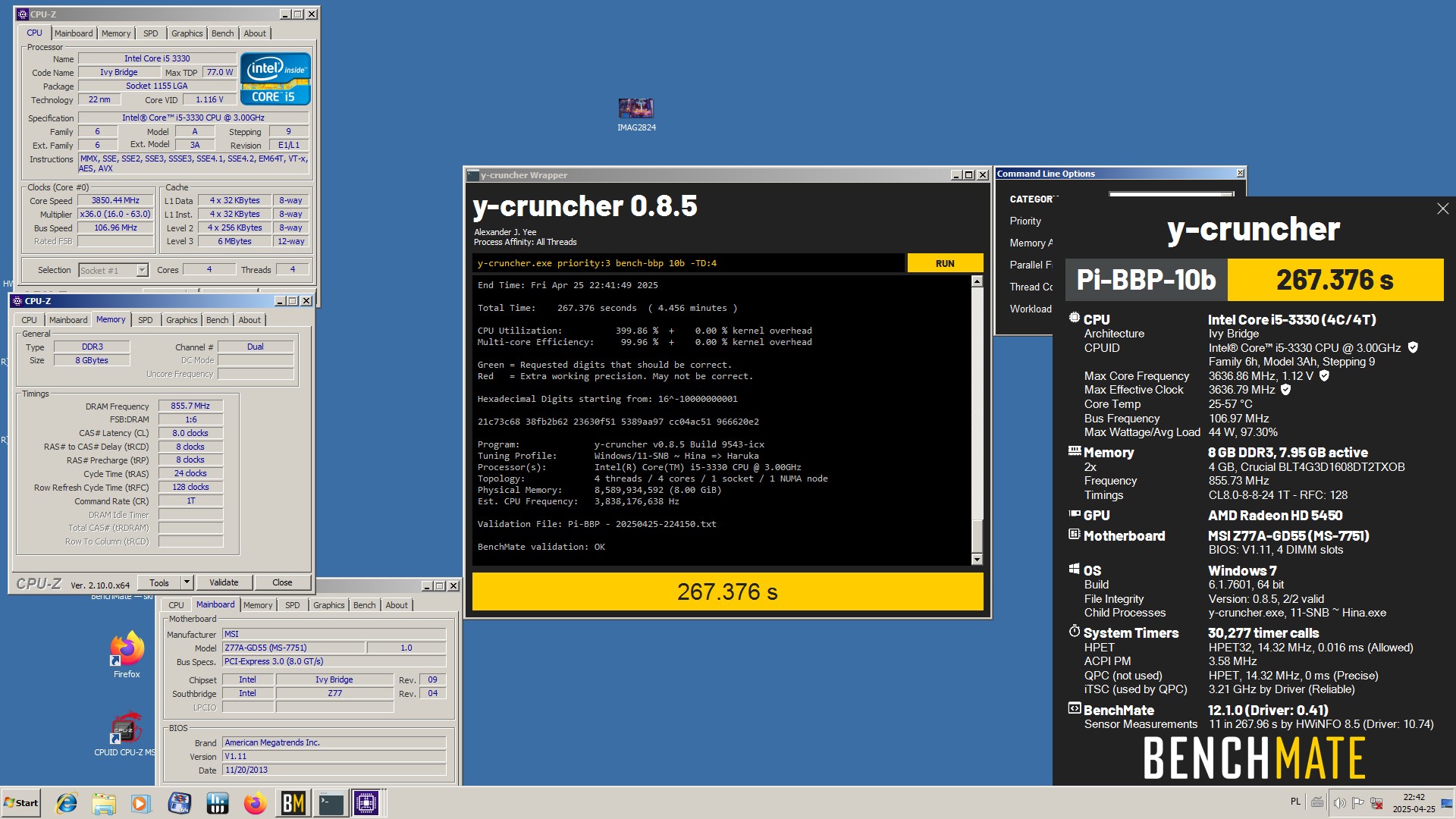1456x819 pixels.
Task: Open About tab in top CPU-Z window
Action: (x=255, y=33)
